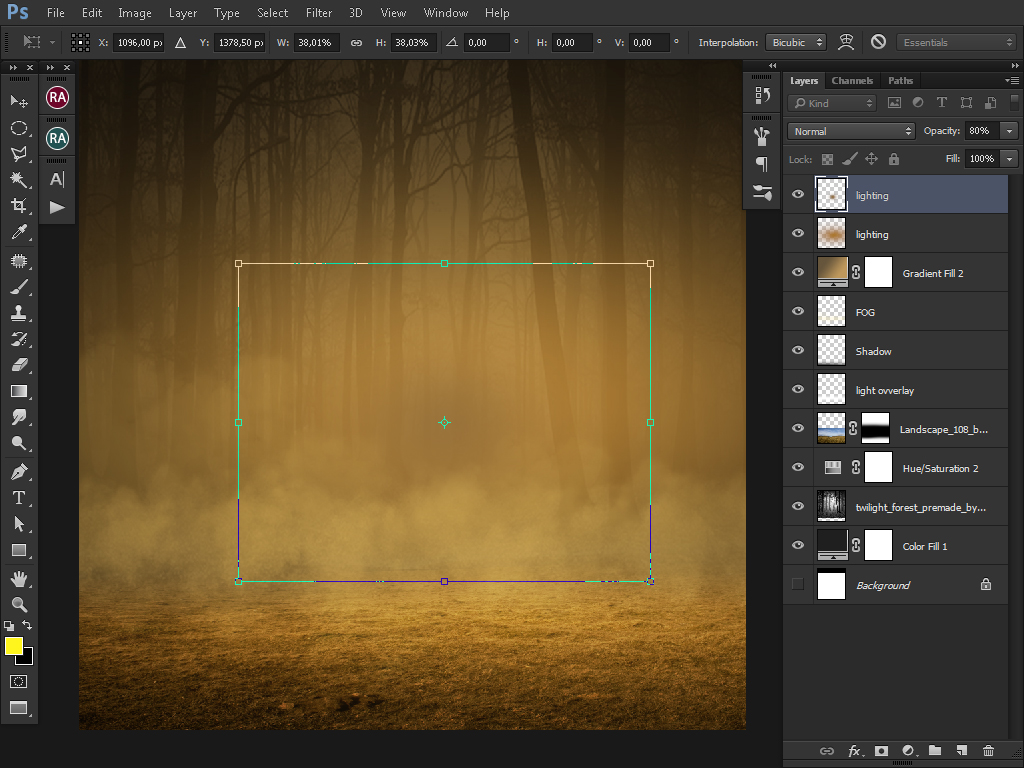The width and height of the screenshot is (1024, 768).
Task: Cancel the transform in options bar
Action: coord(878,42)
